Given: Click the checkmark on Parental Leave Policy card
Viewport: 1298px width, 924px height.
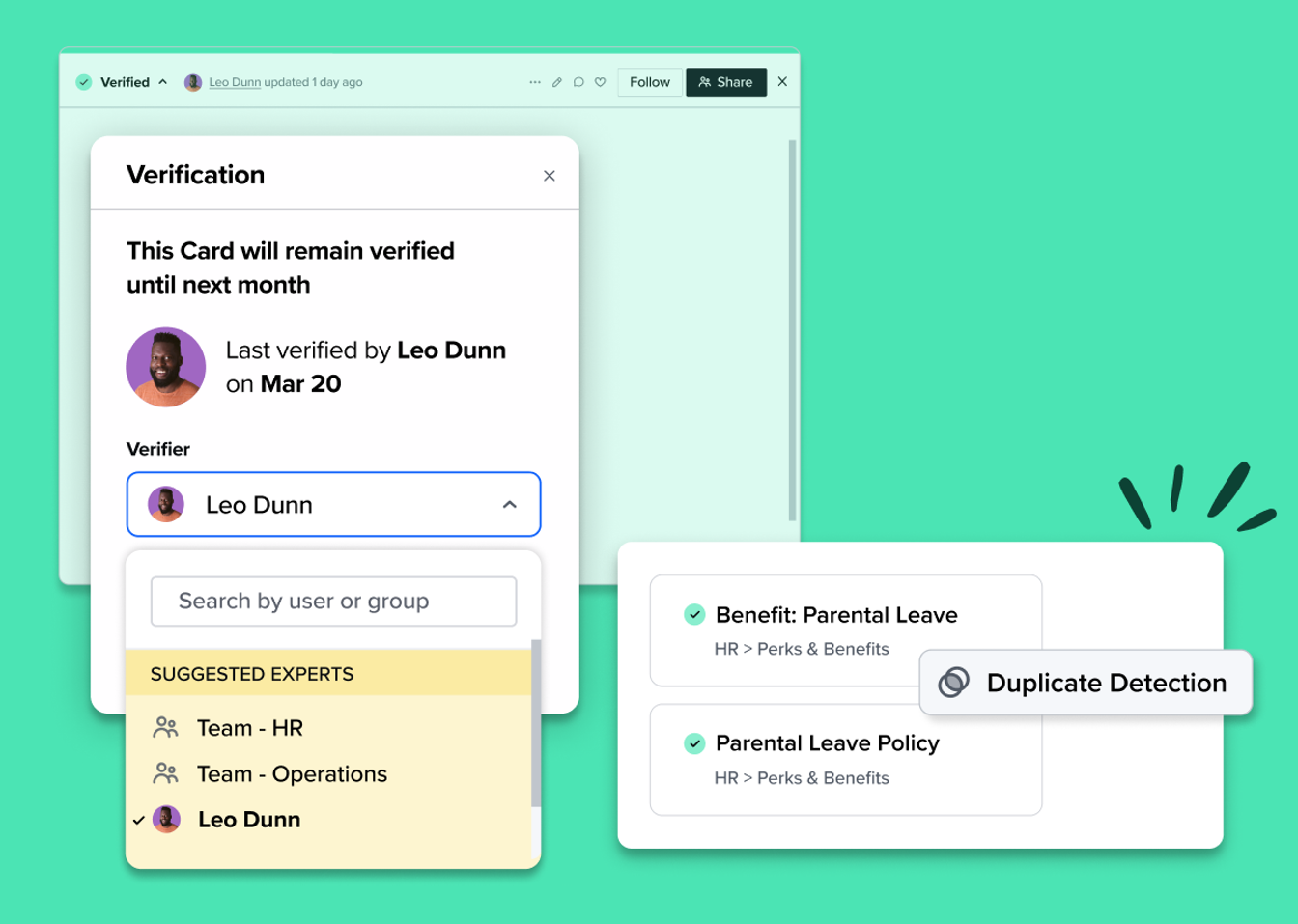Looking at the screenshot, I should coord(694,743).
